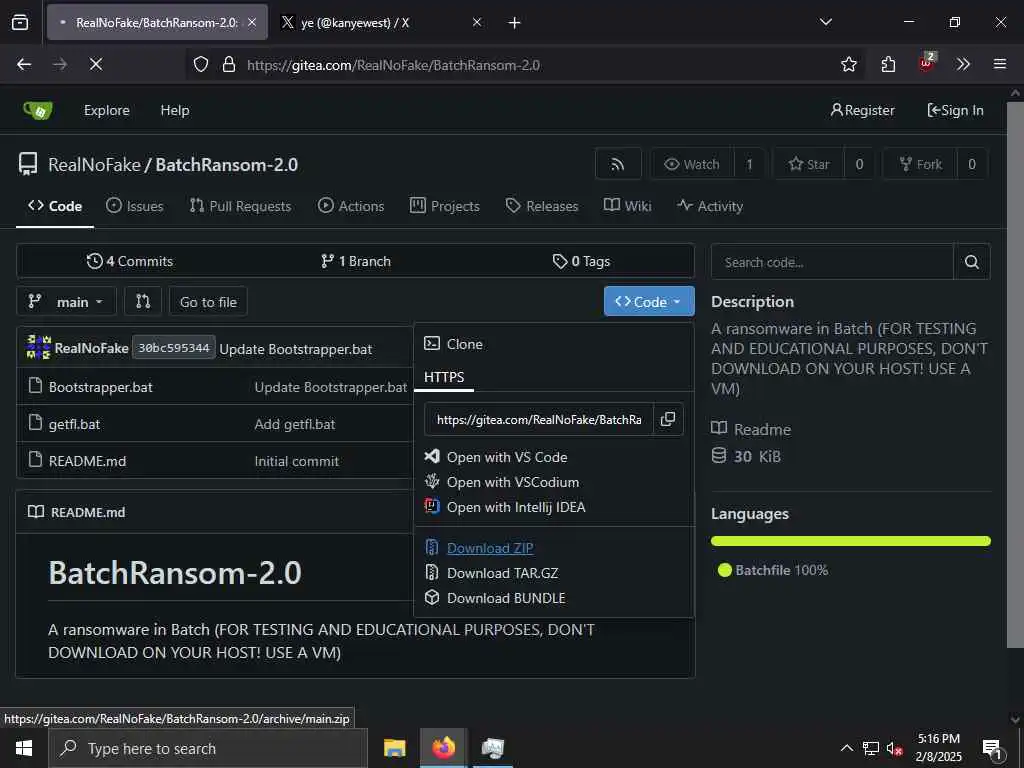Click the muted volume tray icon

pyautogui.click(x=894, y=749)
